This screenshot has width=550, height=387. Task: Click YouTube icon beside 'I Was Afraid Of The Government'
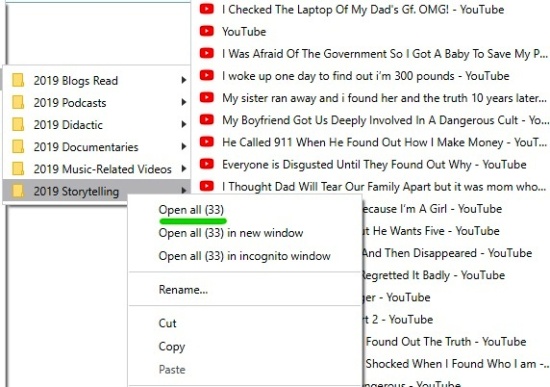[207, 53]
